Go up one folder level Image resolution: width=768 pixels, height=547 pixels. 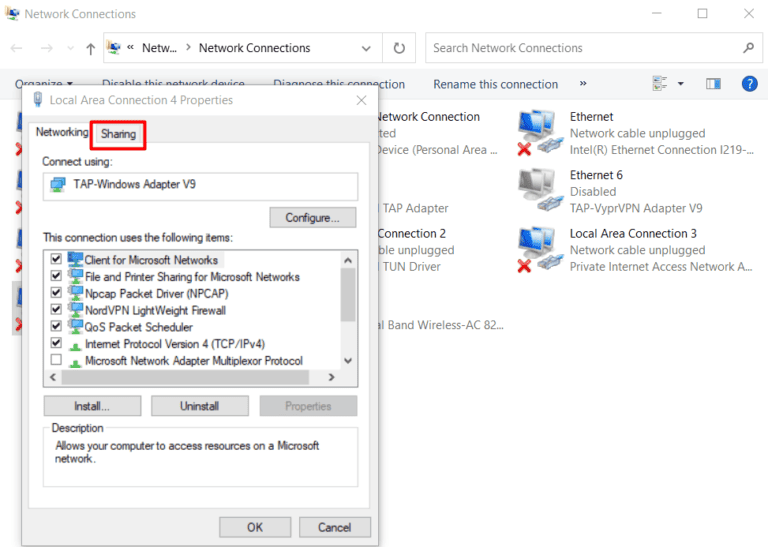[90, 48]
